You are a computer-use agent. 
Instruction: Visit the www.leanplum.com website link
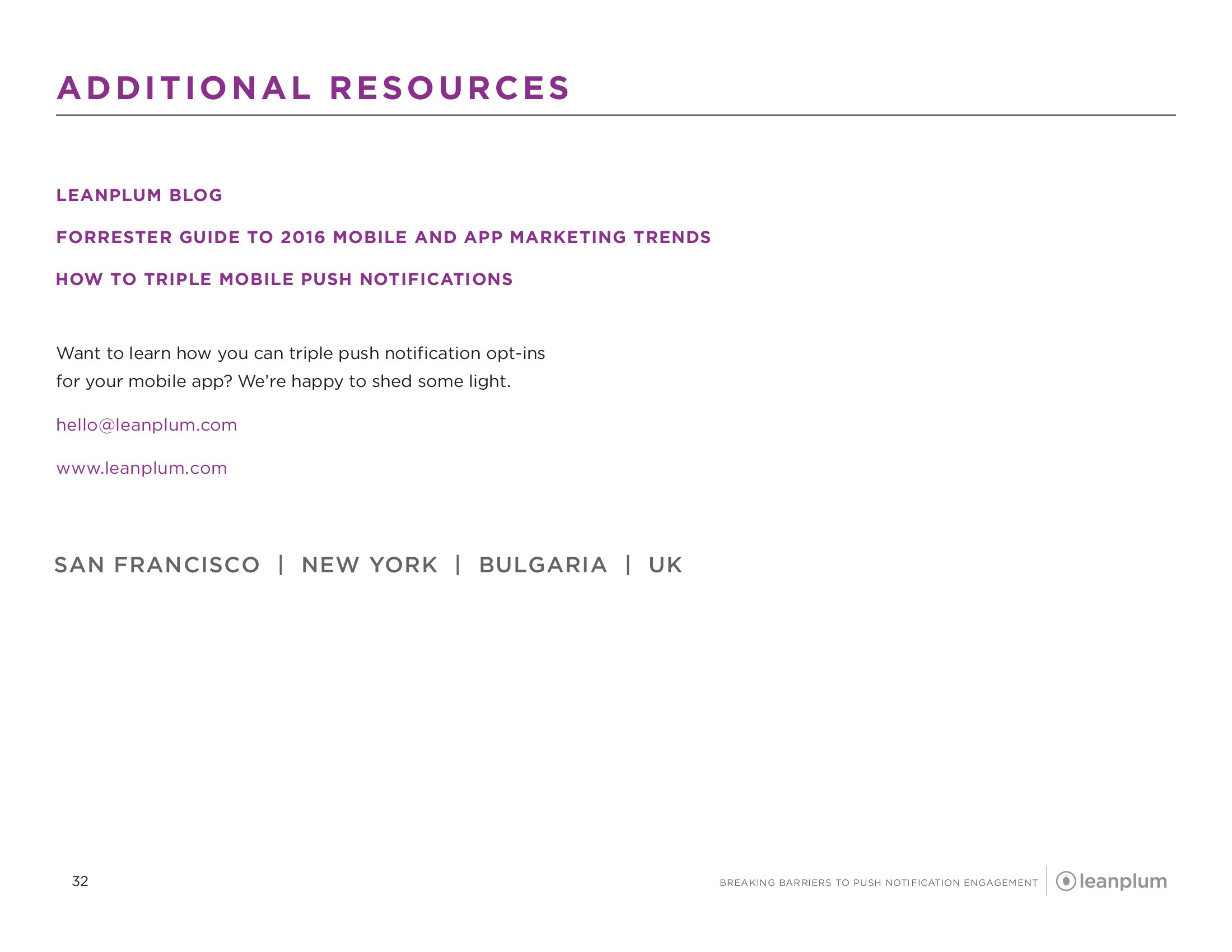(x=142, y=468)
